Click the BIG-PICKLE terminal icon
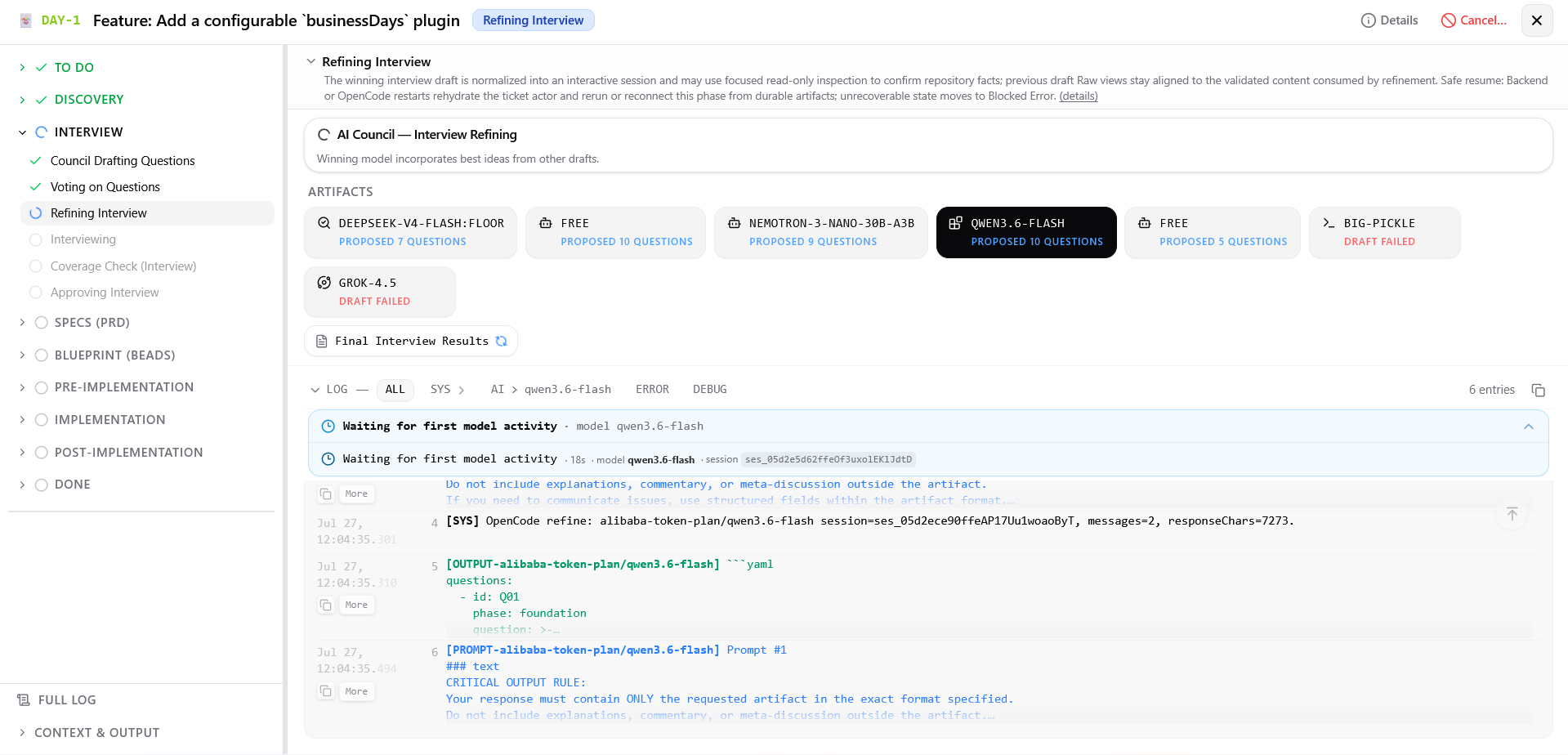The width and height of the screenshot is (1568, 755). coord(1329,223)
